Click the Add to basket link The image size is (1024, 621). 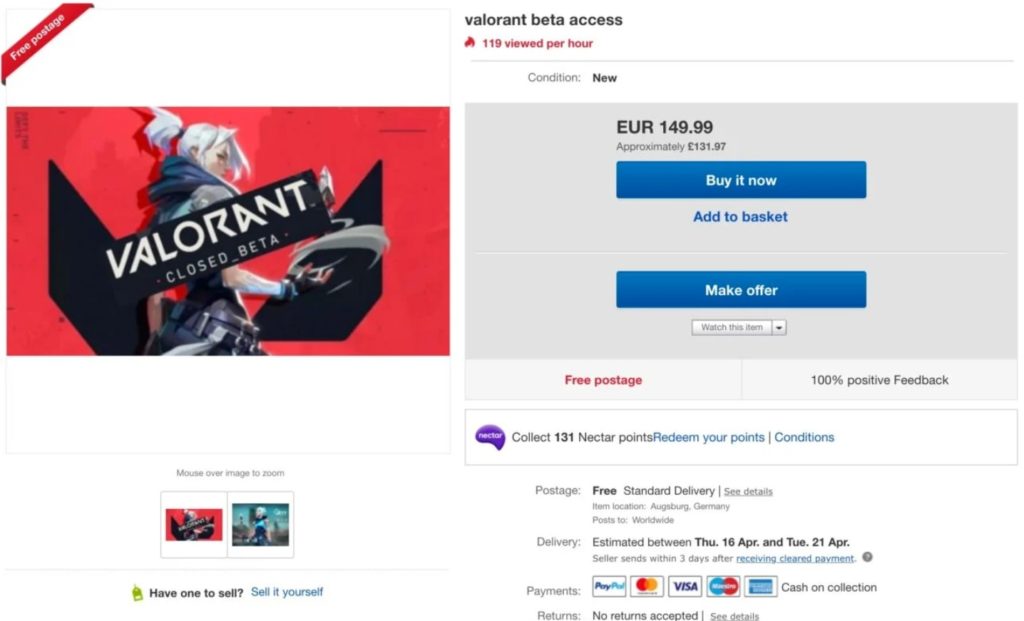tap(740, 217)
